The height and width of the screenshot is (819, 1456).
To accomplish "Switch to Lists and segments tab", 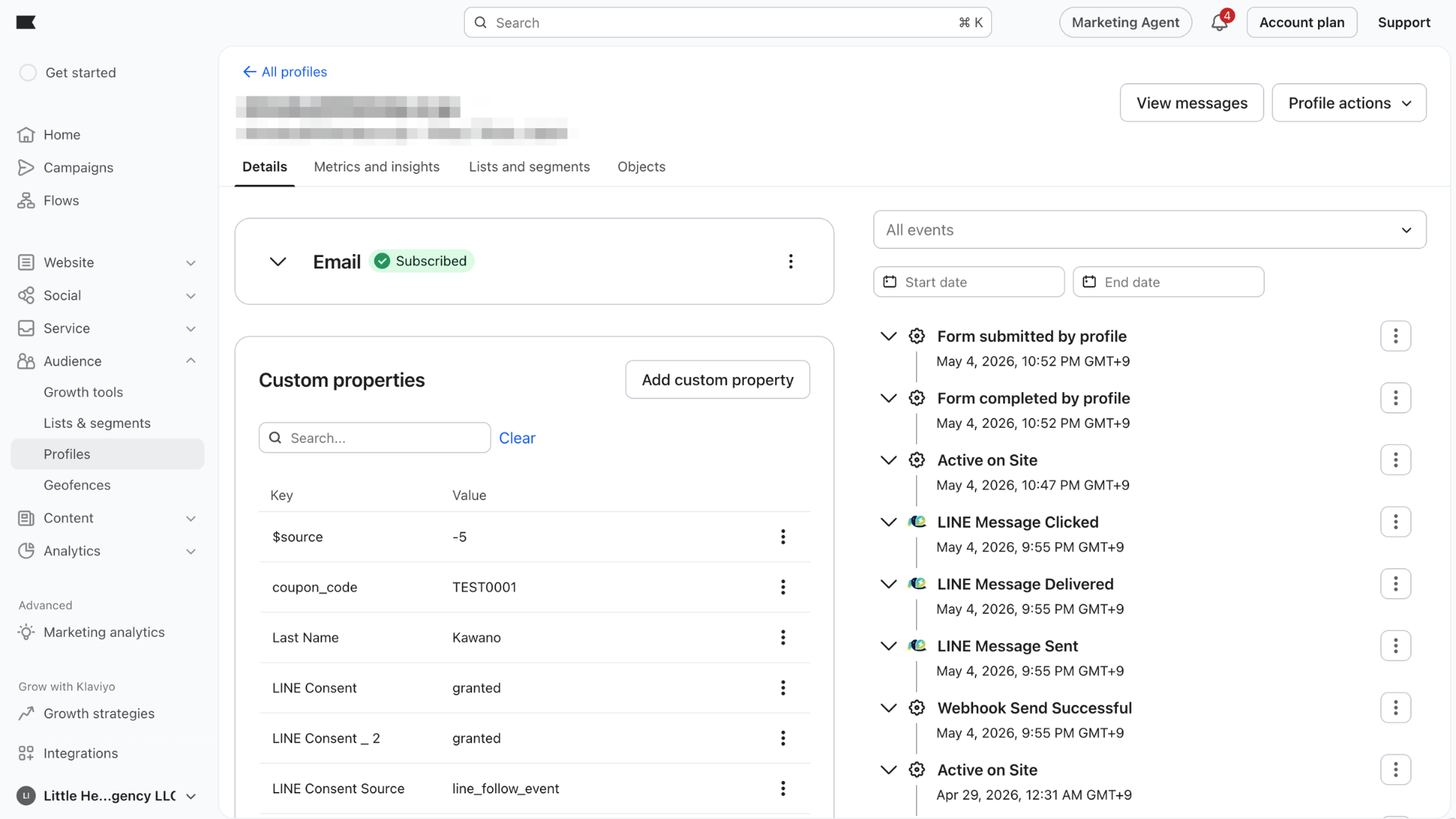I will click(529, 167).
